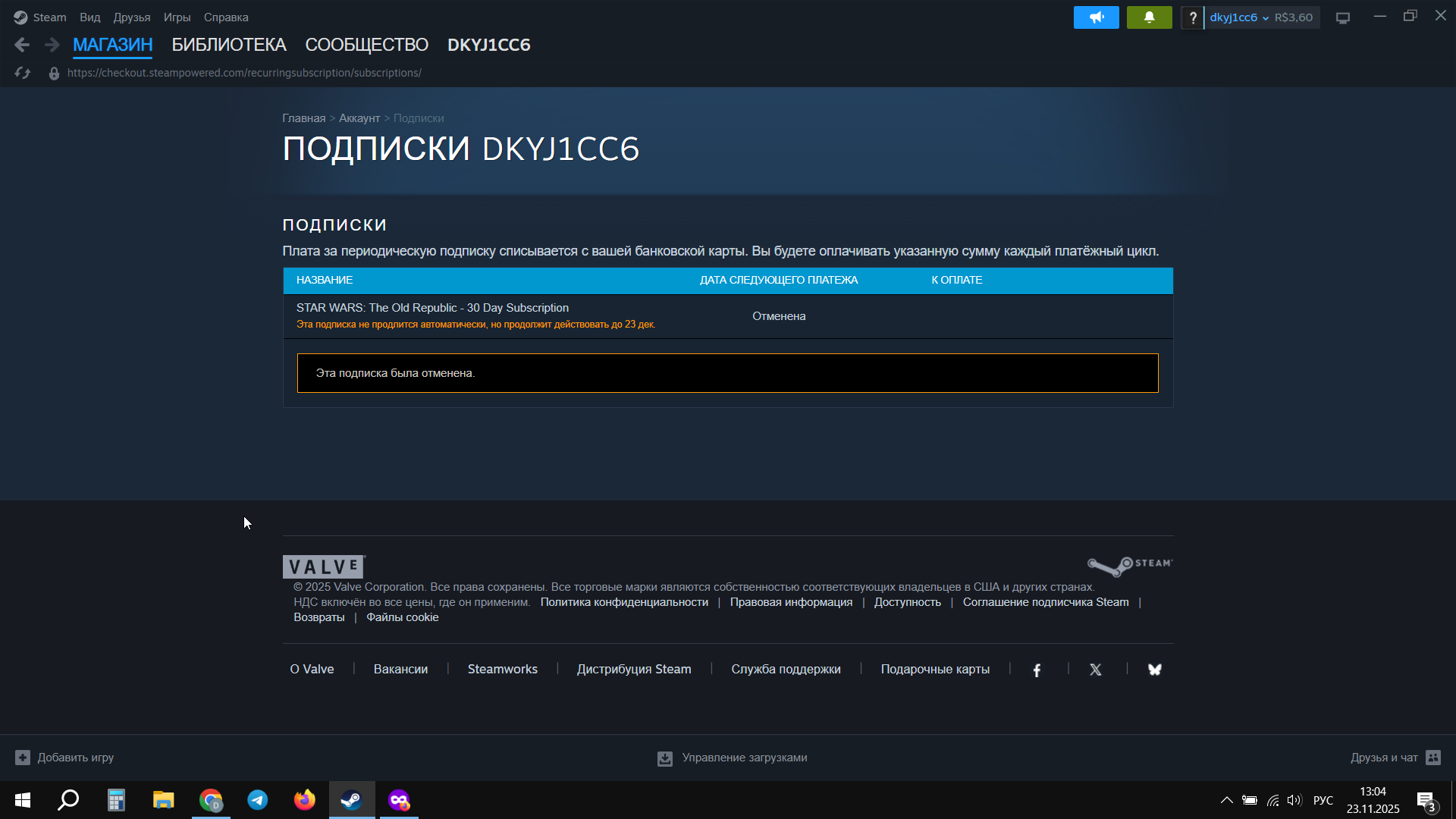The width and height of the screenshot is (1456, 819).
Task: Click the Steam address bar URL
Action: coord(244,73)
